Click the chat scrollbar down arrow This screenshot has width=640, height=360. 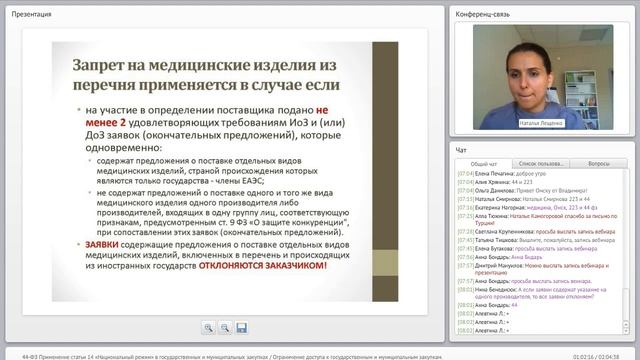(x=626, y=331)
